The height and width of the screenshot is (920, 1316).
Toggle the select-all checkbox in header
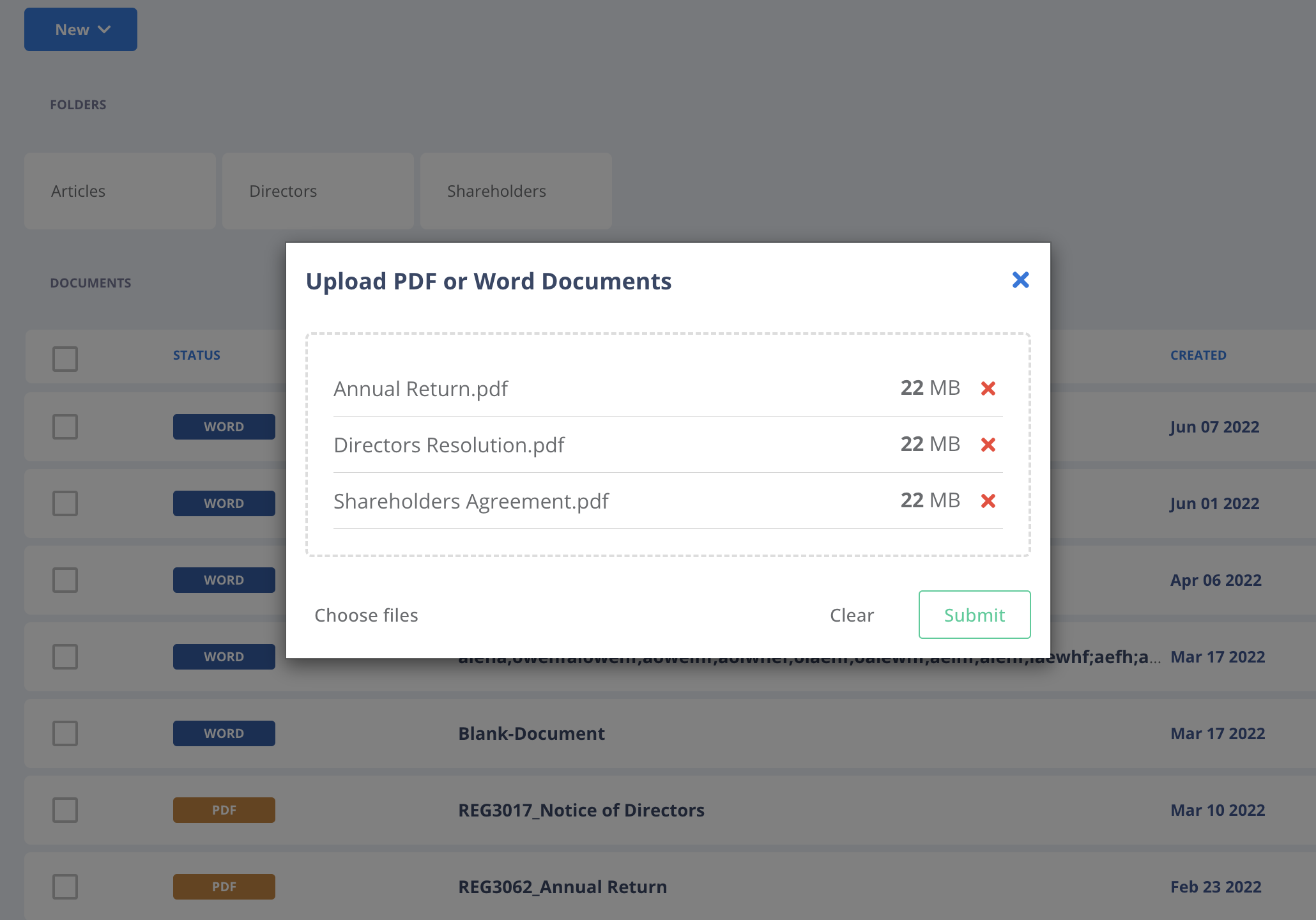(x=65, y=358)
